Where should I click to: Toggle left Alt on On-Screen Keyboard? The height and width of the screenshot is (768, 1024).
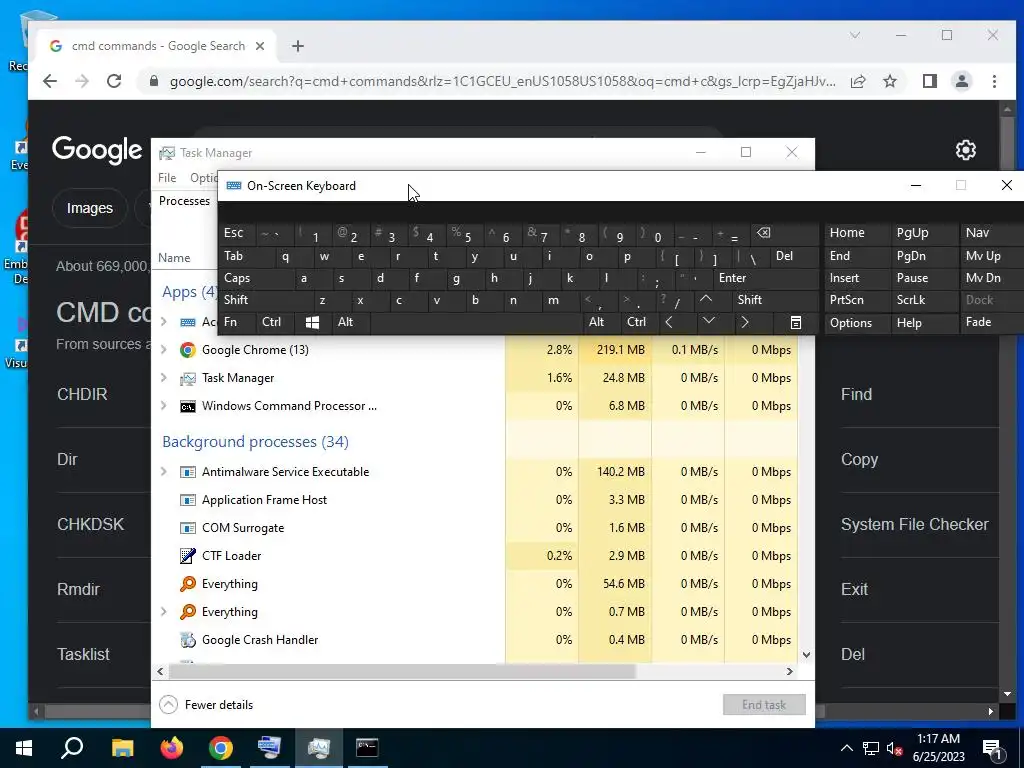(351, 323)
